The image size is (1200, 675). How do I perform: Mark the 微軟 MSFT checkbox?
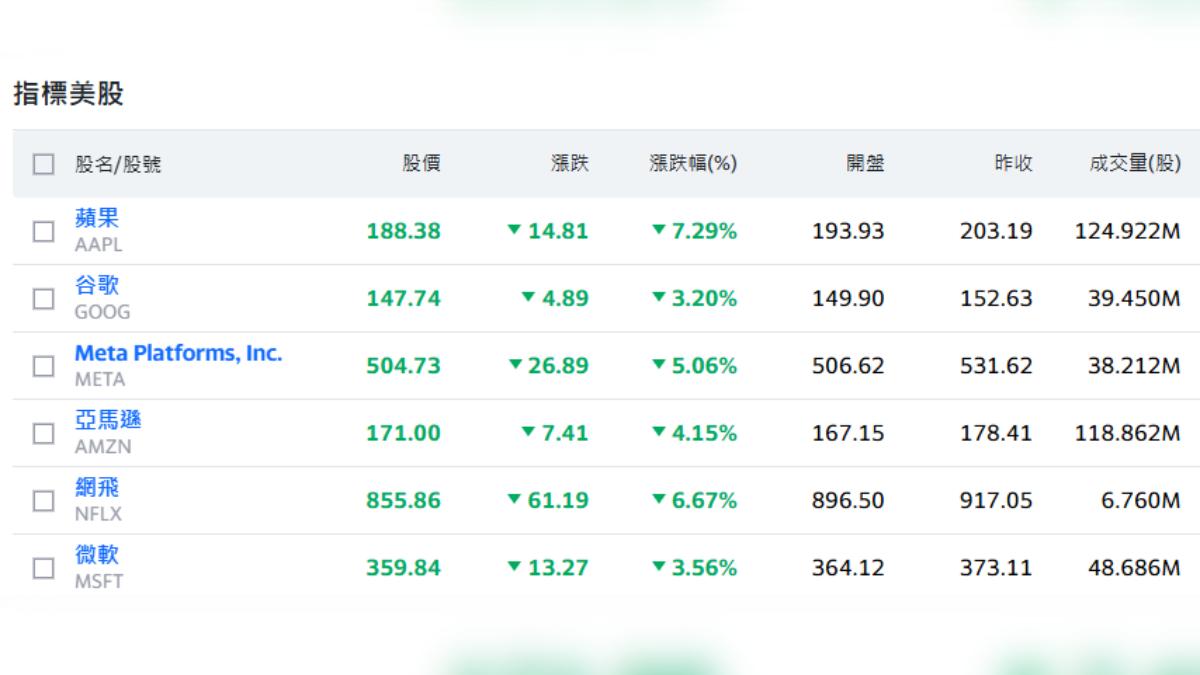click(x=43, y=568)
